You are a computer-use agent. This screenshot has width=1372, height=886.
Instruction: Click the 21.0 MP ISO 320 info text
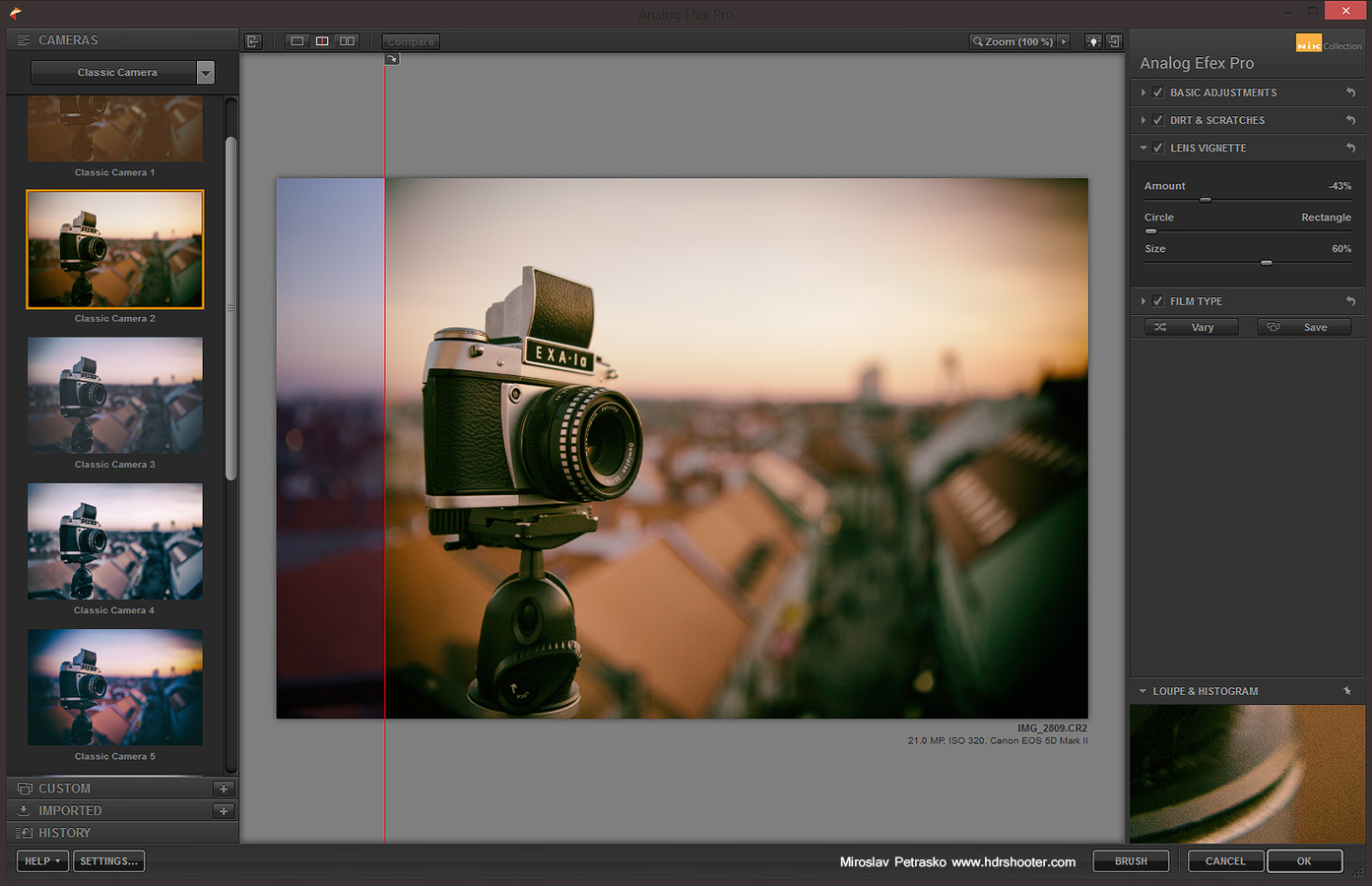point(998,740)
